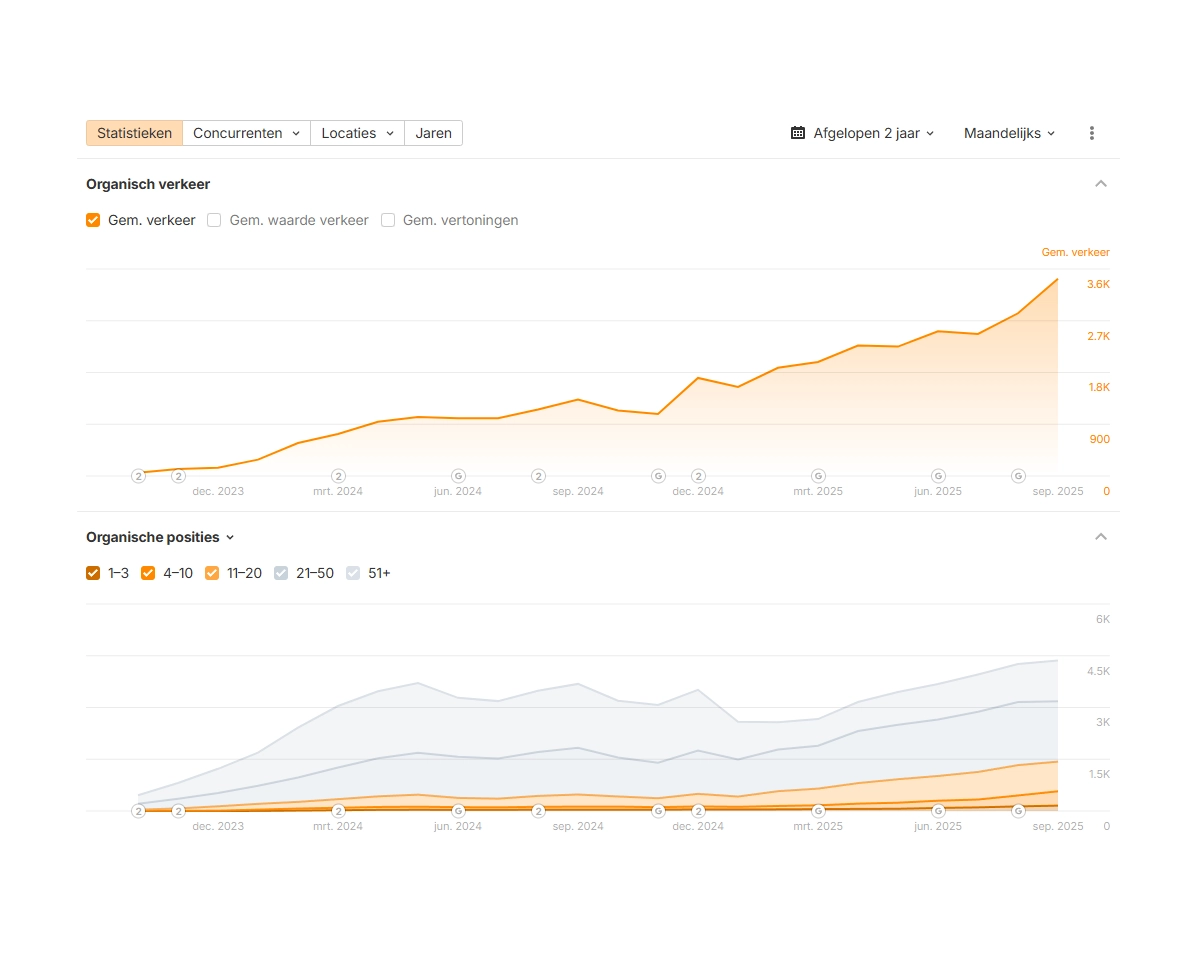Click Google update marker near jun. 2024 in traffic chart
This screenshot has width=1197, height=953.
pyautogui.click(x=458, y=476)
